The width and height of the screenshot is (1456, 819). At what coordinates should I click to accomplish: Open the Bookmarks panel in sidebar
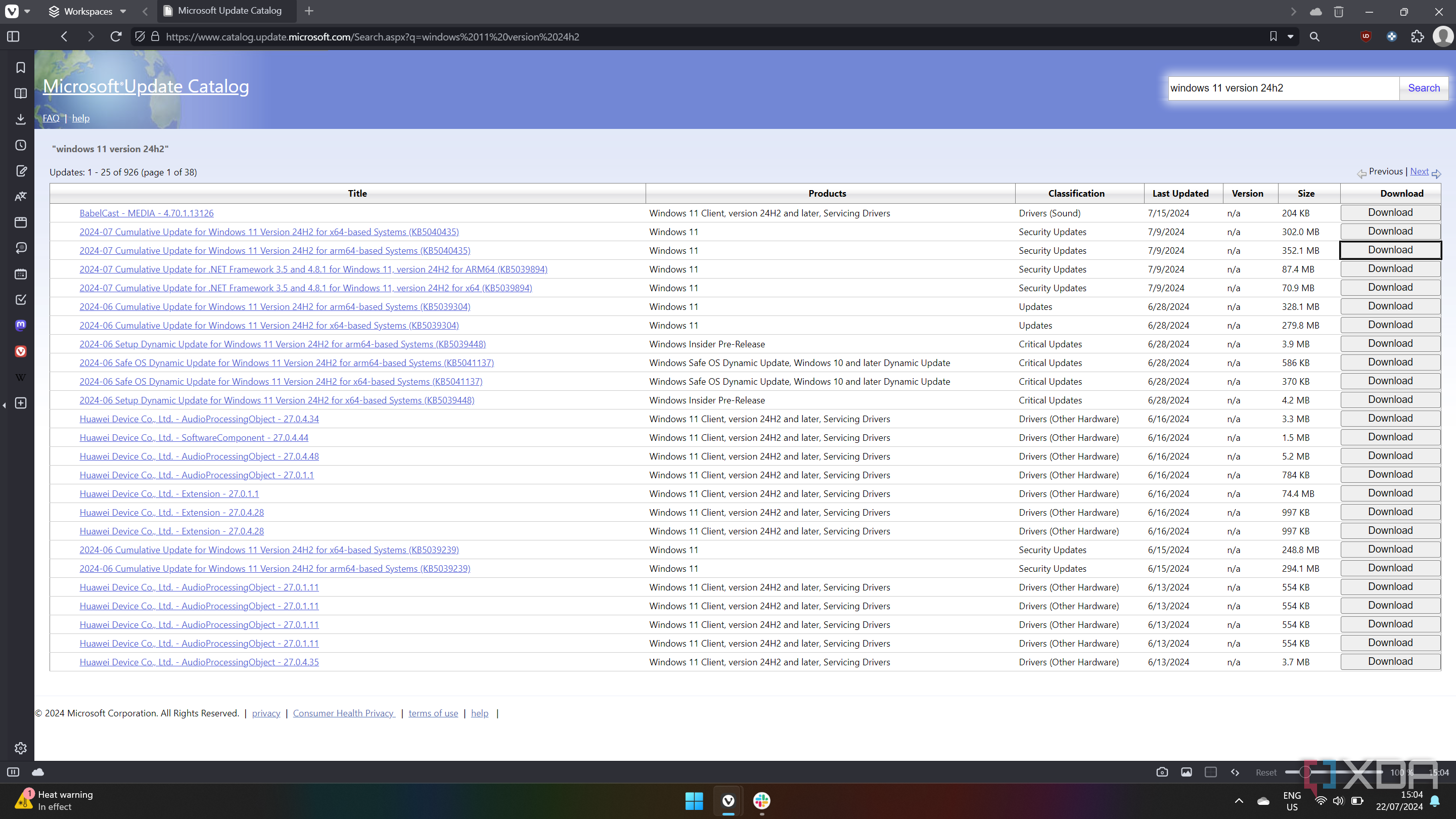pyautogui.click(x=20, y=68)
